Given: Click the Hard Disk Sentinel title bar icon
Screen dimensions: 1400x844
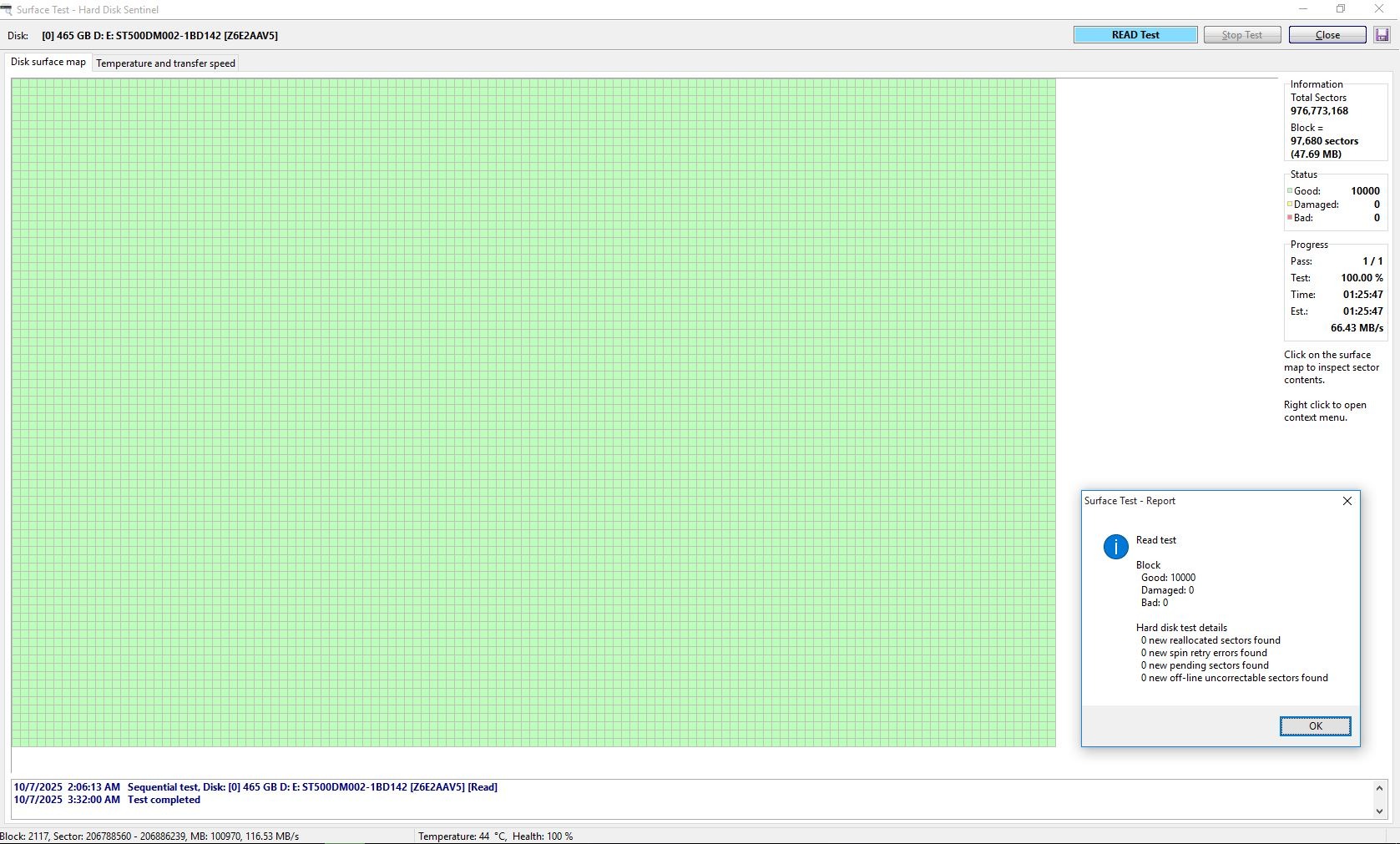Looking at the screenshot, I should point(6,9).
